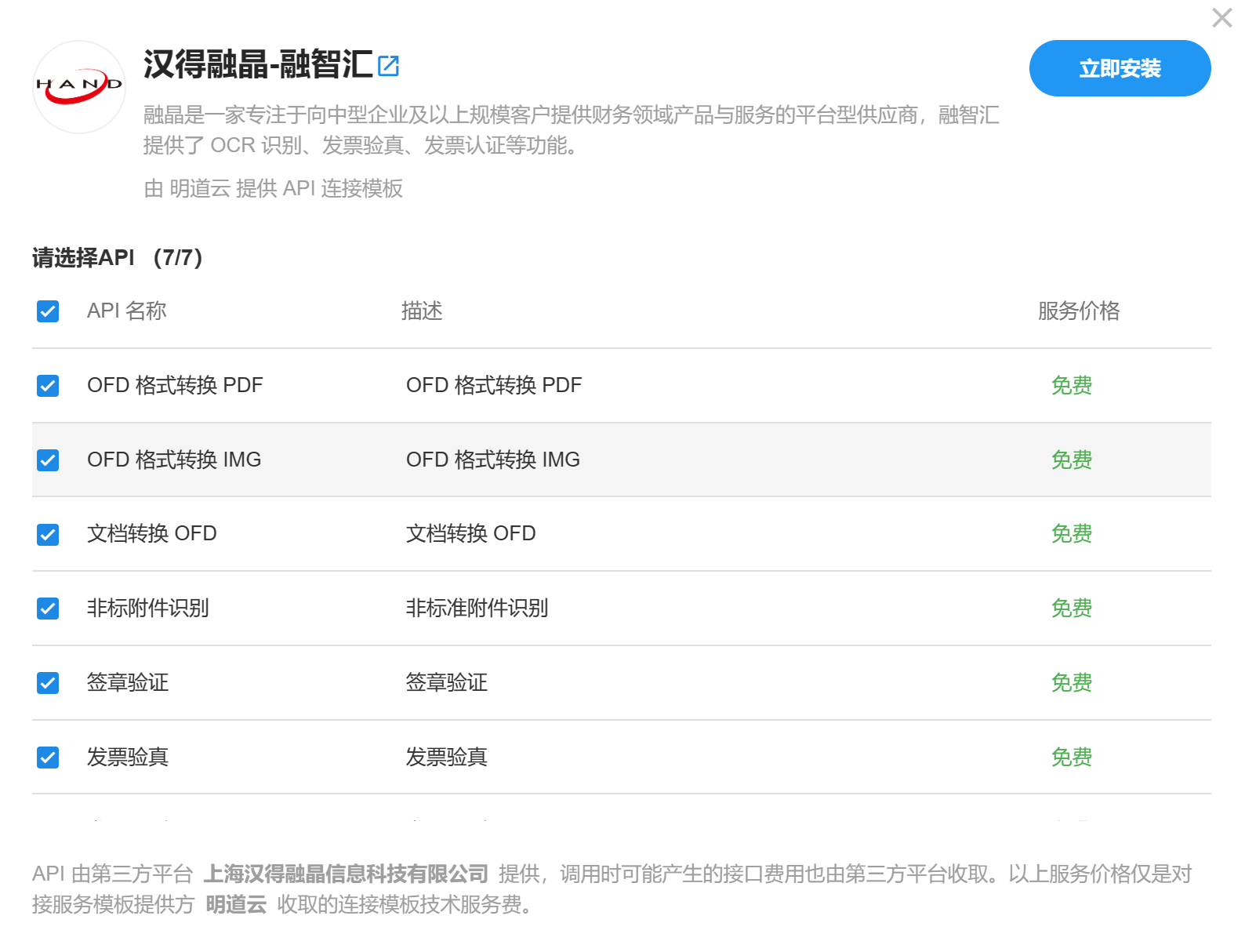Image resolution: width=1245 pixels, height=952 pixels.
Task: Toggle the 非标附件识别 checkbox
Action: click(48, 609)
